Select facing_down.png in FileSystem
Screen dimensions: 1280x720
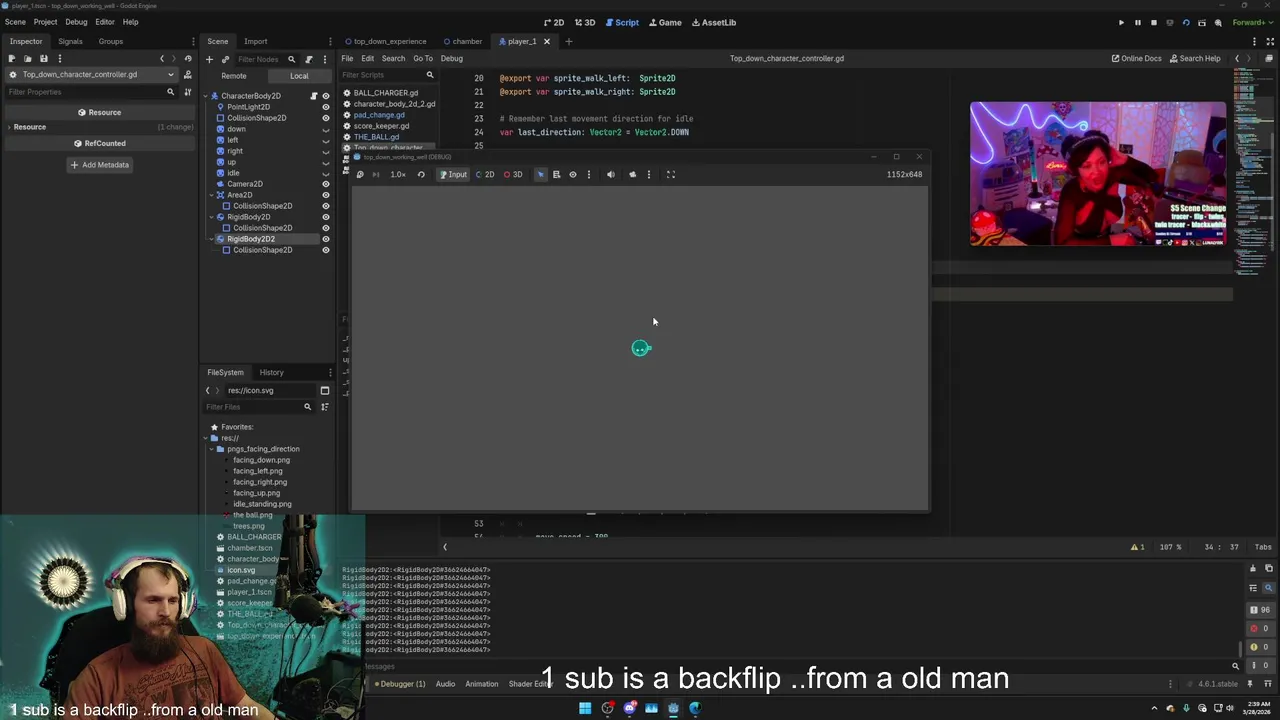[x=261, y=460]
